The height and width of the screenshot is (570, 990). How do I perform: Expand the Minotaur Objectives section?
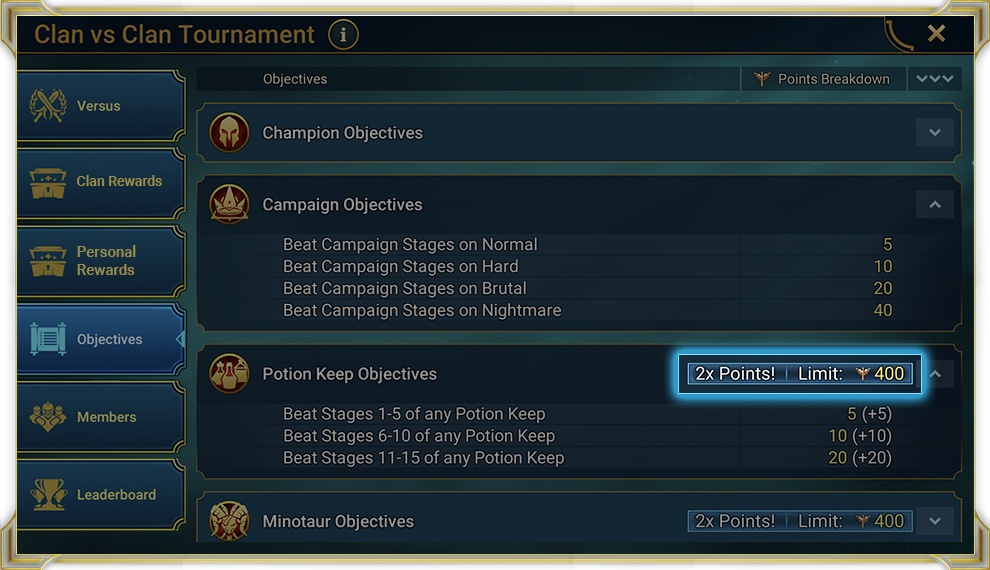(934, 521)
